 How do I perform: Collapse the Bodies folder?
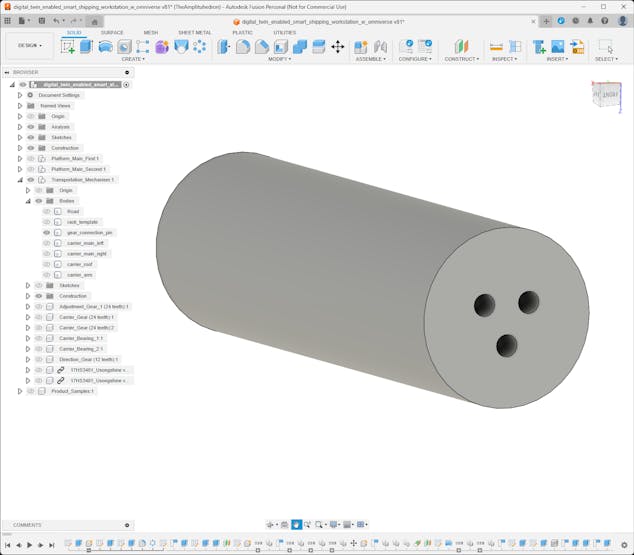27,200
